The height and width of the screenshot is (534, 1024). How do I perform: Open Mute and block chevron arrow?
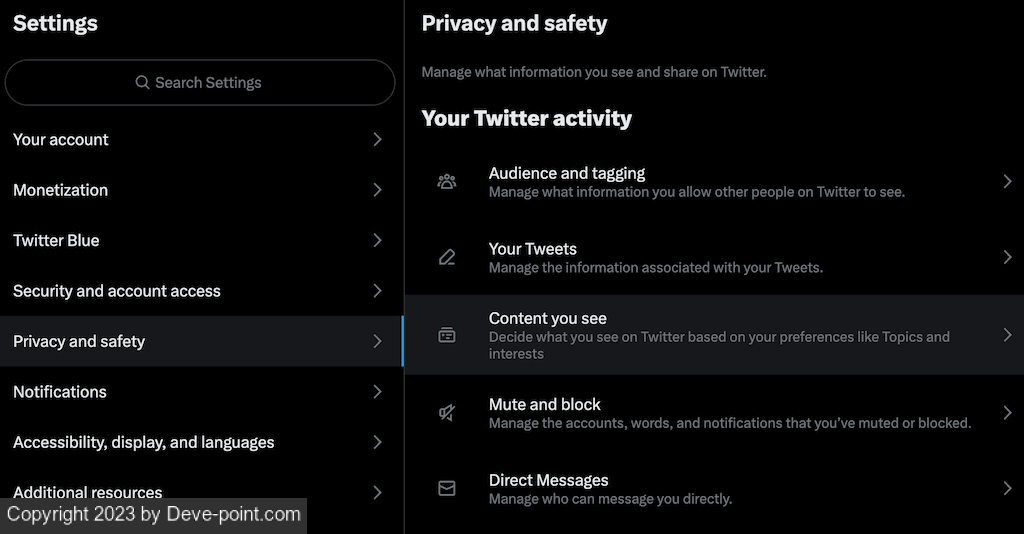click(x=1007, y=412)
